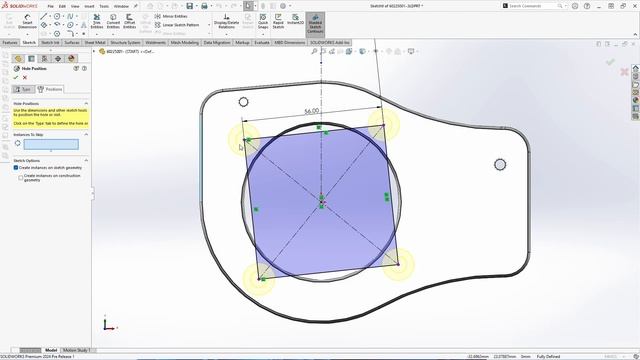Viewport: 640px width, 360px height.
Task: Collapse the Instances To Skip section
Action: (86, 135)
